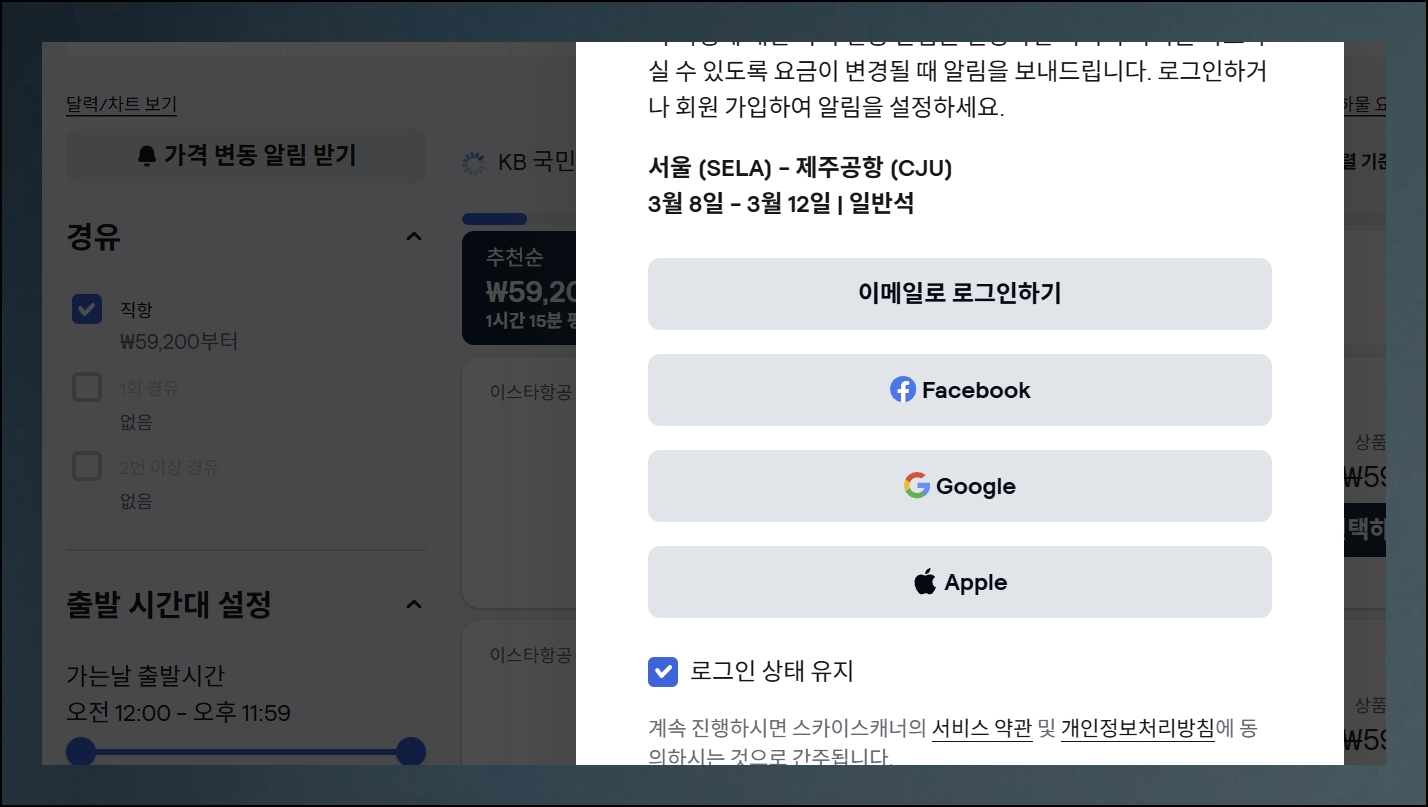This screenshot has height=807, width=1428.
Task: Toggle the 1회 경유 checkbox
Action: [87, 387]
